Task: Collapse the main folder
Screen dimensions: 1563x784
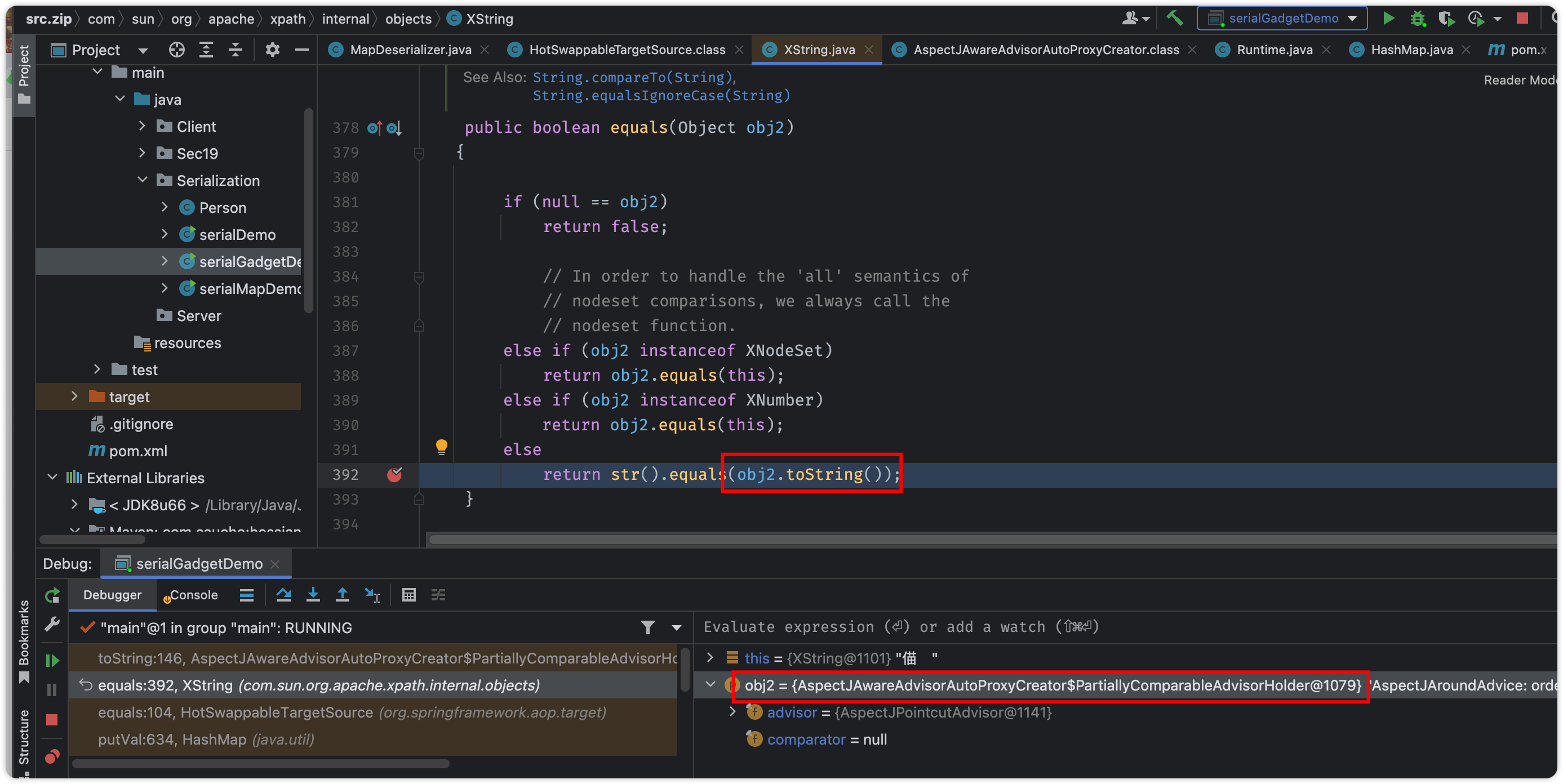Action: [97, 72]
